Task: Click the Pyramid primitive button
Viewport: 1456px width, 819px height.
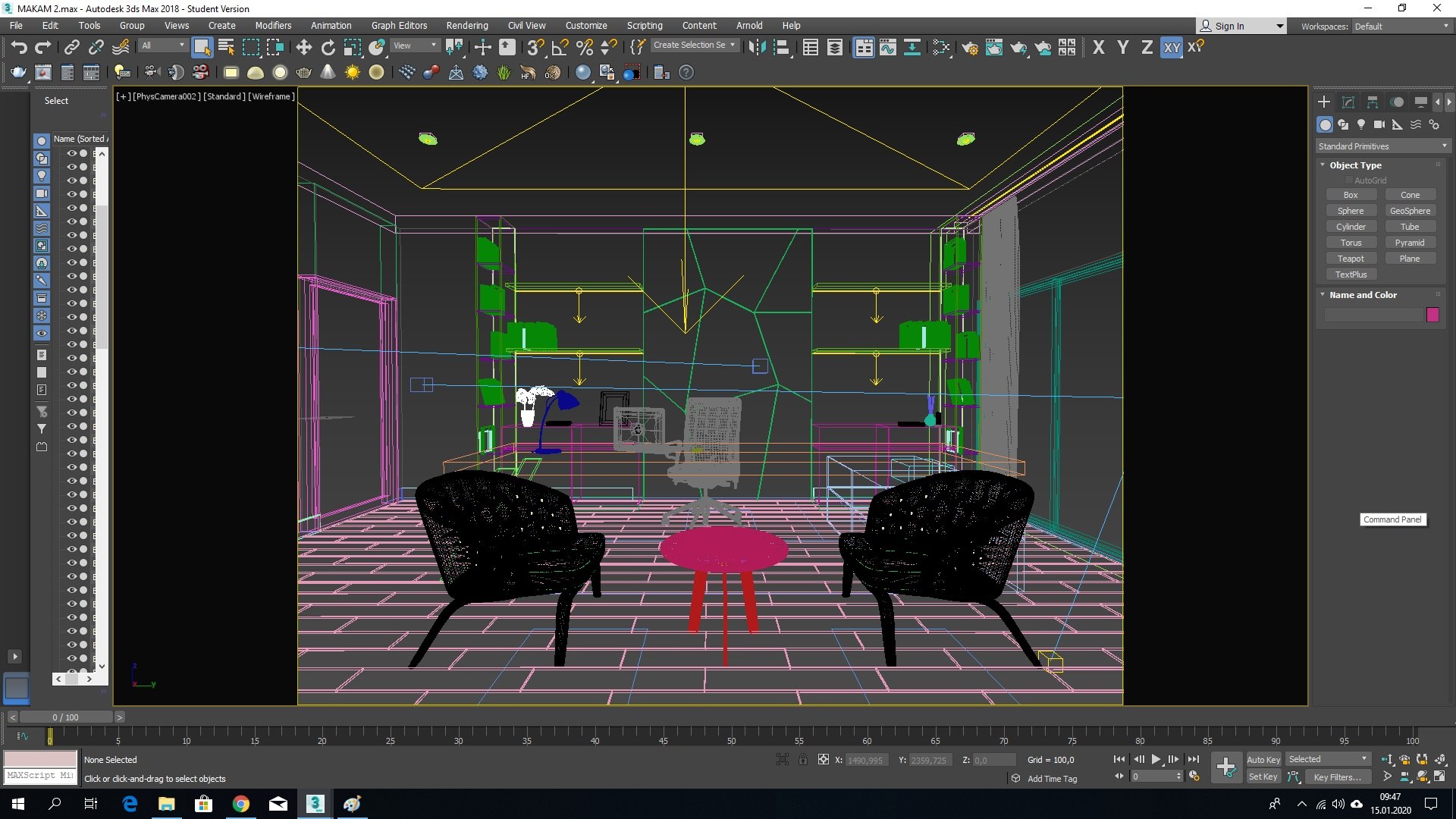Action: pos(1410,243)
